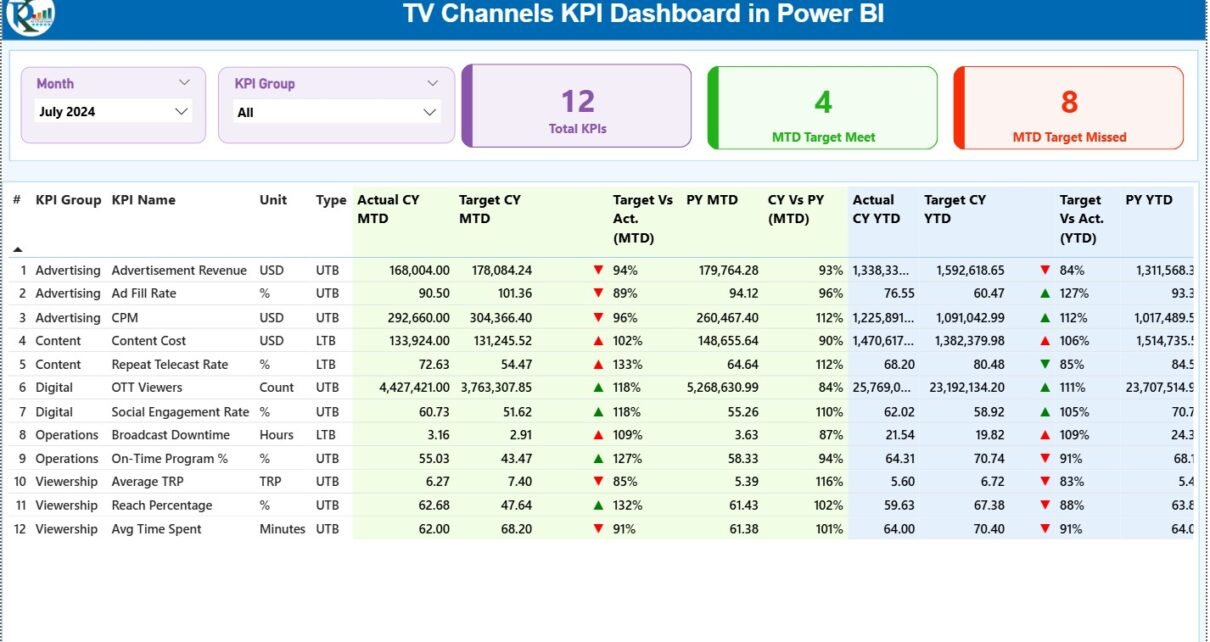Select the MTD Target Missed card

pyautogui.click(x=1069, y=107)
